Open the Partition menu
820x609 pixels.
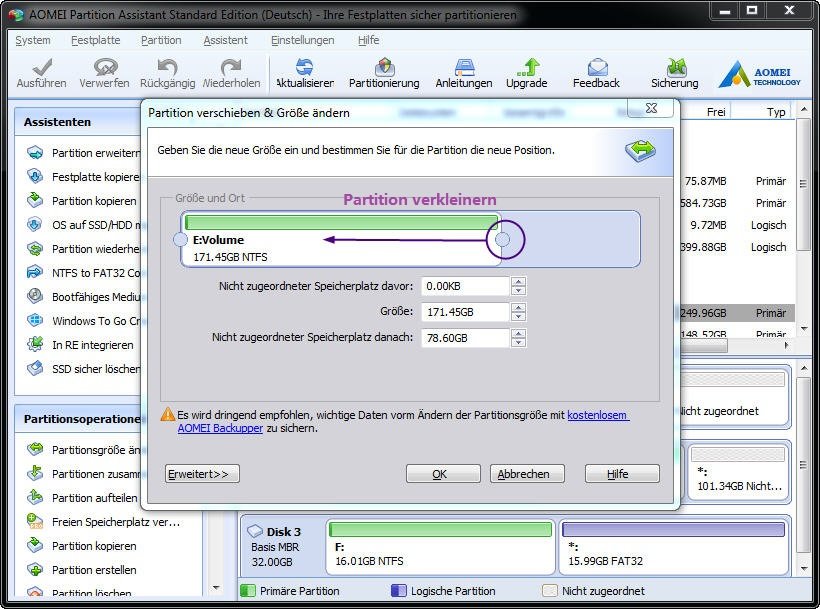pos(161,40)
